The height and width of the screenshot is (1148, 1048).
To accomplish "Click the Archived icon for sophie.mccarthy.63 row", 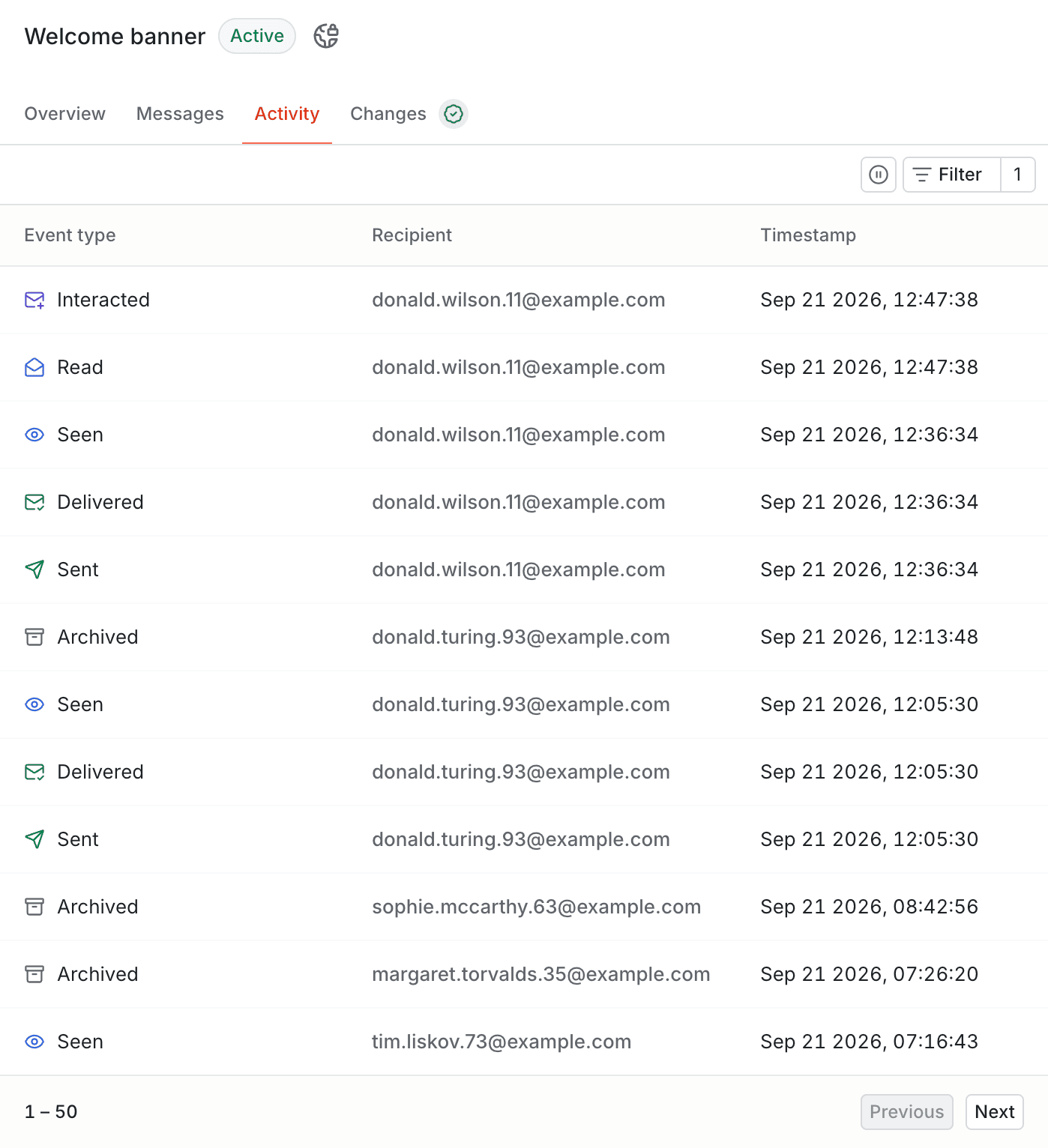I will (34, 907).
